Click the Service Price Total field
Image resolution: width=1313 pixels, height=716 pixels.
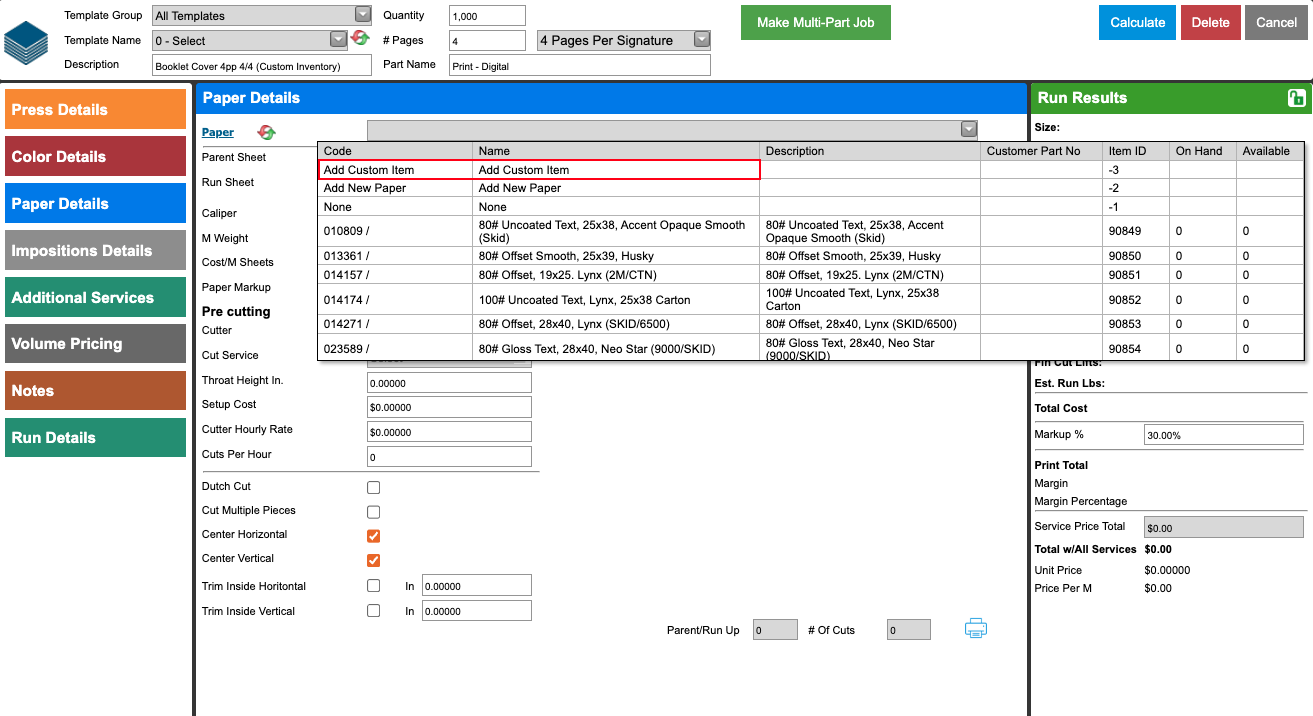pos(1224,527)
